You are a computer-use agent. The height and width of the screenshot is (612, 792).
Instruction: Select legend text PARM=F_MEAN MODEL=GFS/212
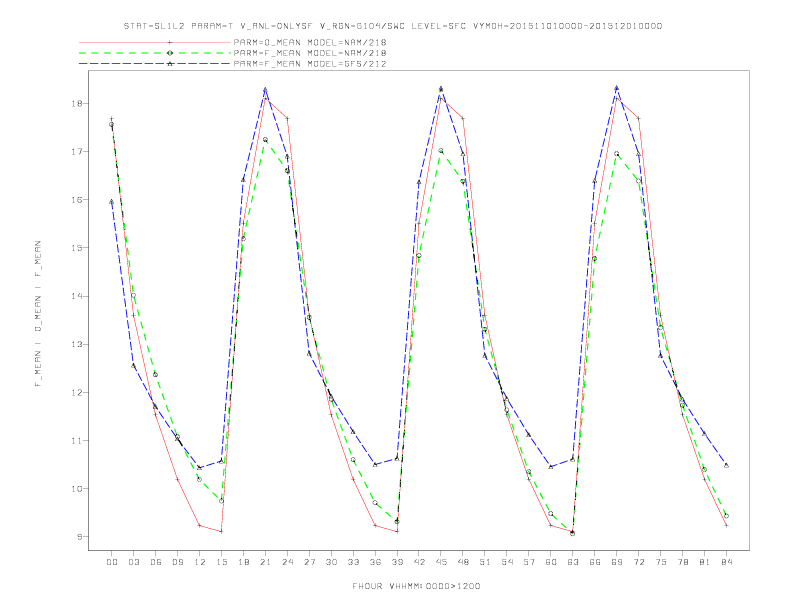(x=310, y=64)
